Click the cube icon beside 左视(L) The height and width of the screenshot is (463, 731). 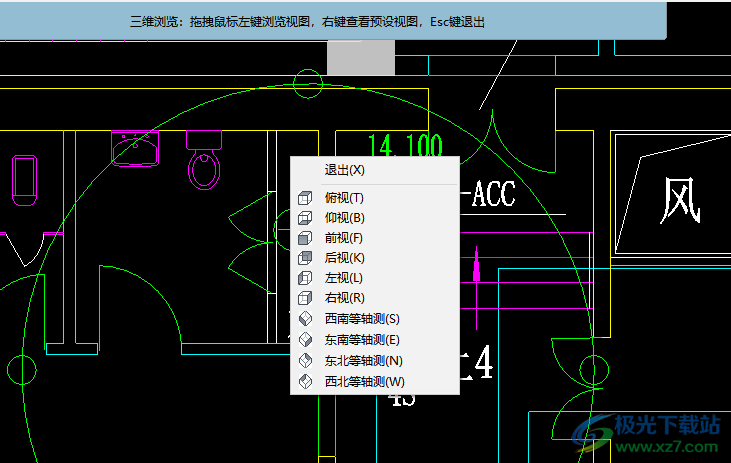pos(305,278)
